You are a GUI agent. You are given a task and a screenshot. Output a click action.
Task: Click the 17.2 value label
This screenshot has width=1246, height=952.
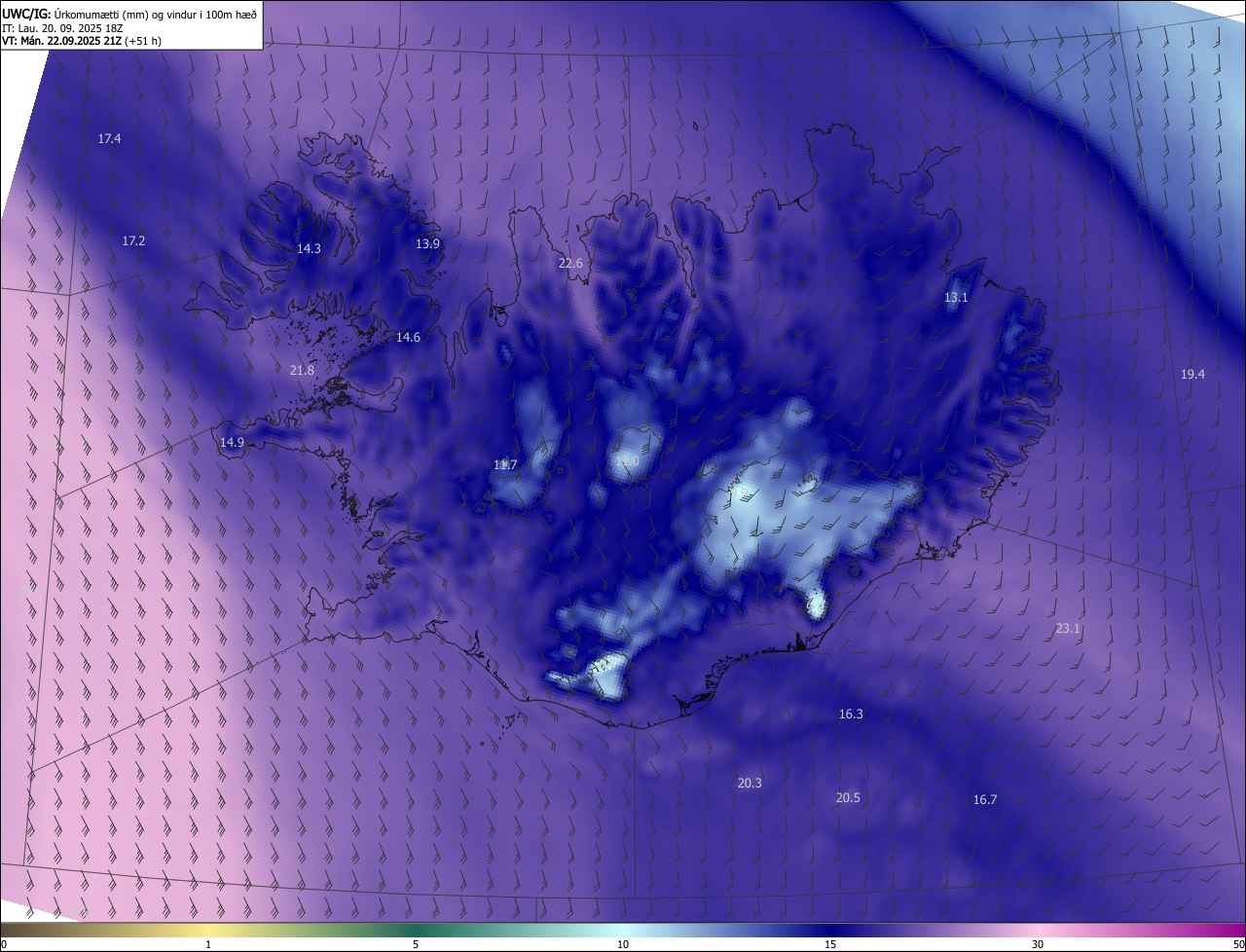[133, 240]
